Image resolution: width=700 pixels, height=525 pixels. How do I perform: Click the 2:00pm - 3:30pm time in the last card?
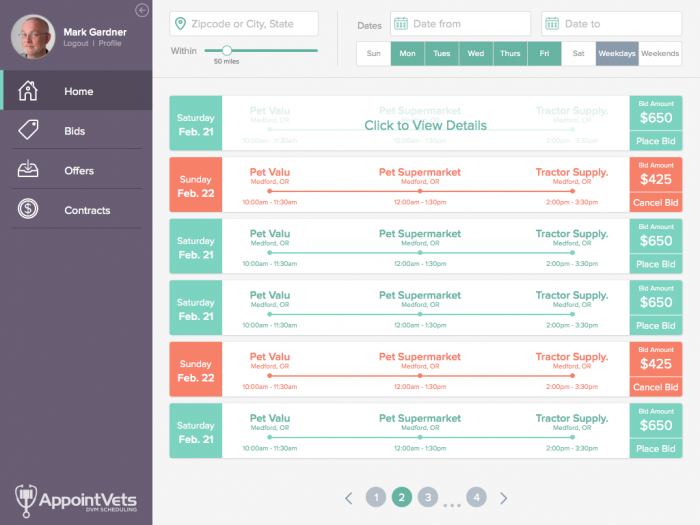coord(572,448)
